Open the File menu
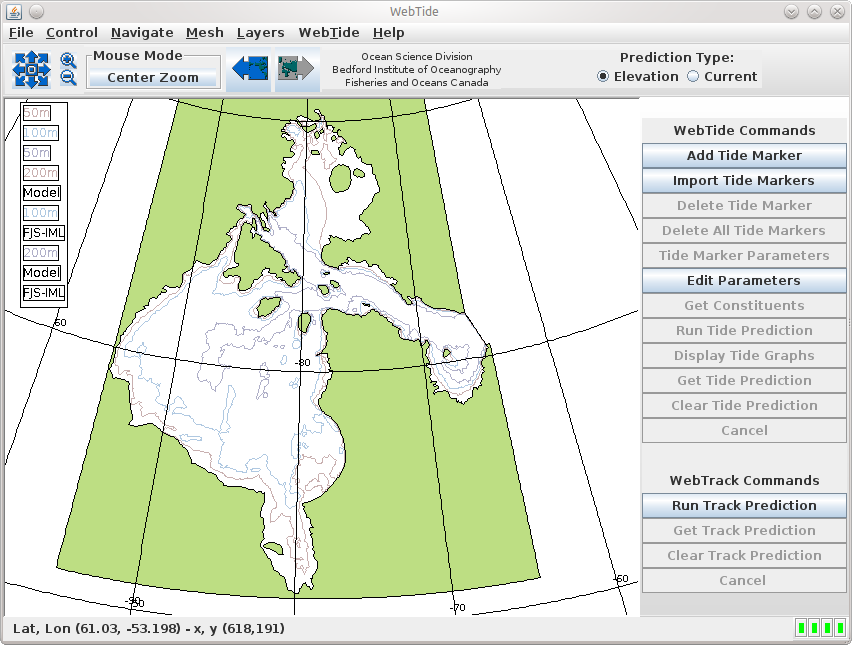Viewport: 852px width, 645px height. tap(21, 33)
